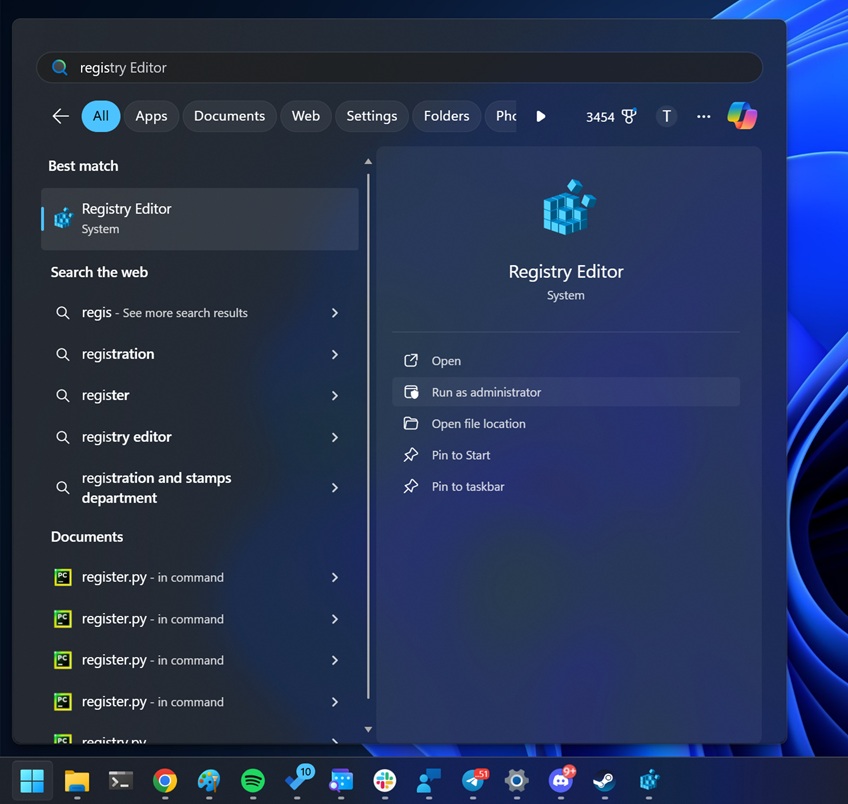Click the Microsoft Rewards points icon
Viewport: 848px width, 804px height.
coord(629,116)
